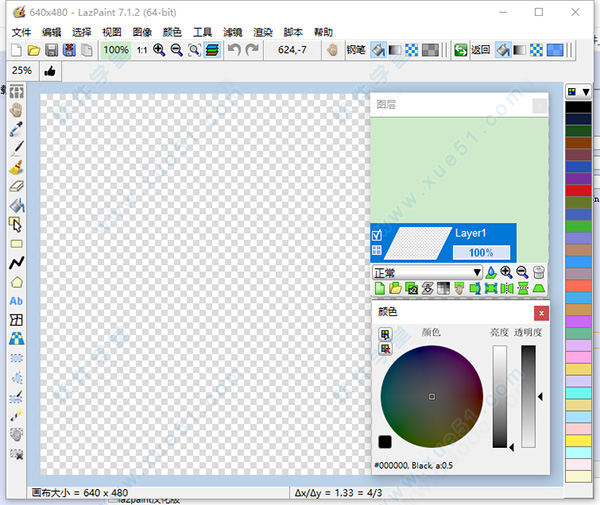The width and height of the screenshot is (600, 505).
Task: Open the palette options dropdown arrow
Action: pyautogui.click(x=586, y=92)
